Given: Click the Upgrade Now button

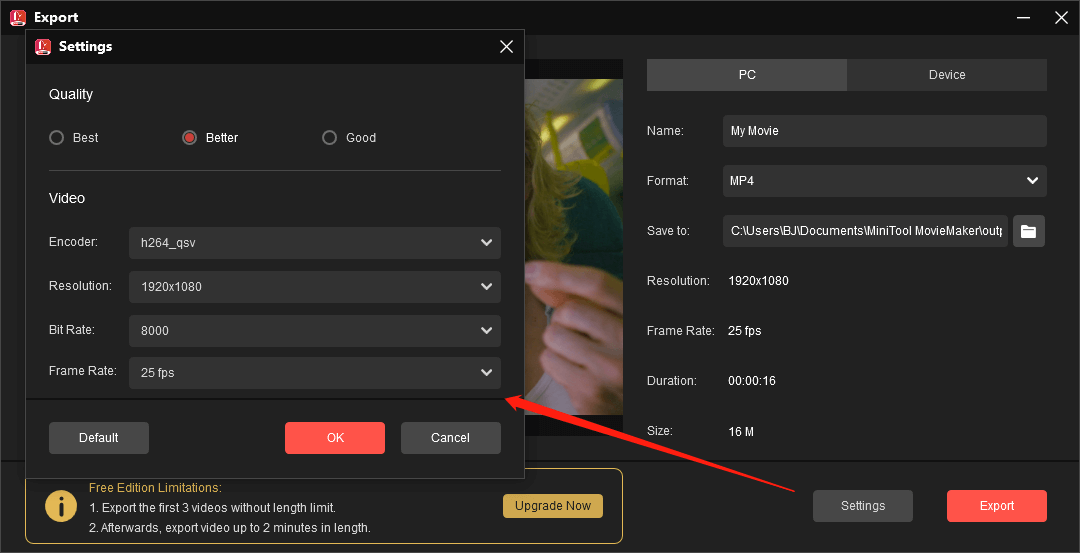Looking at the screenshot, I should click(552, 506).
